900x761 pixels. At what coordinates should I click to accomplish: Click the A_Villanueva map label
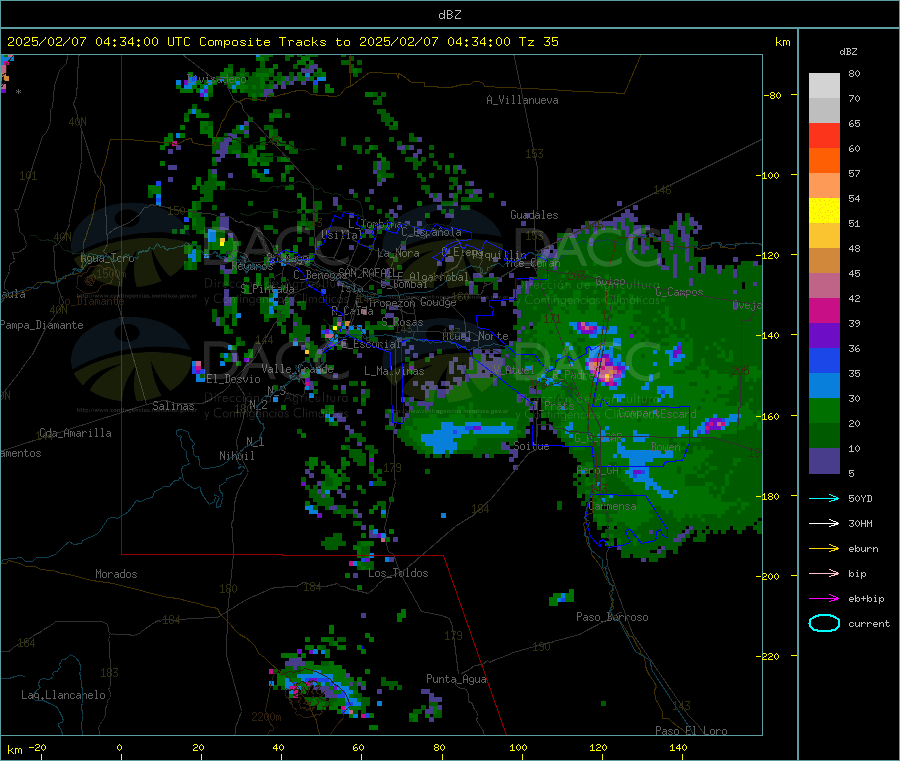(x=522, y=100)
